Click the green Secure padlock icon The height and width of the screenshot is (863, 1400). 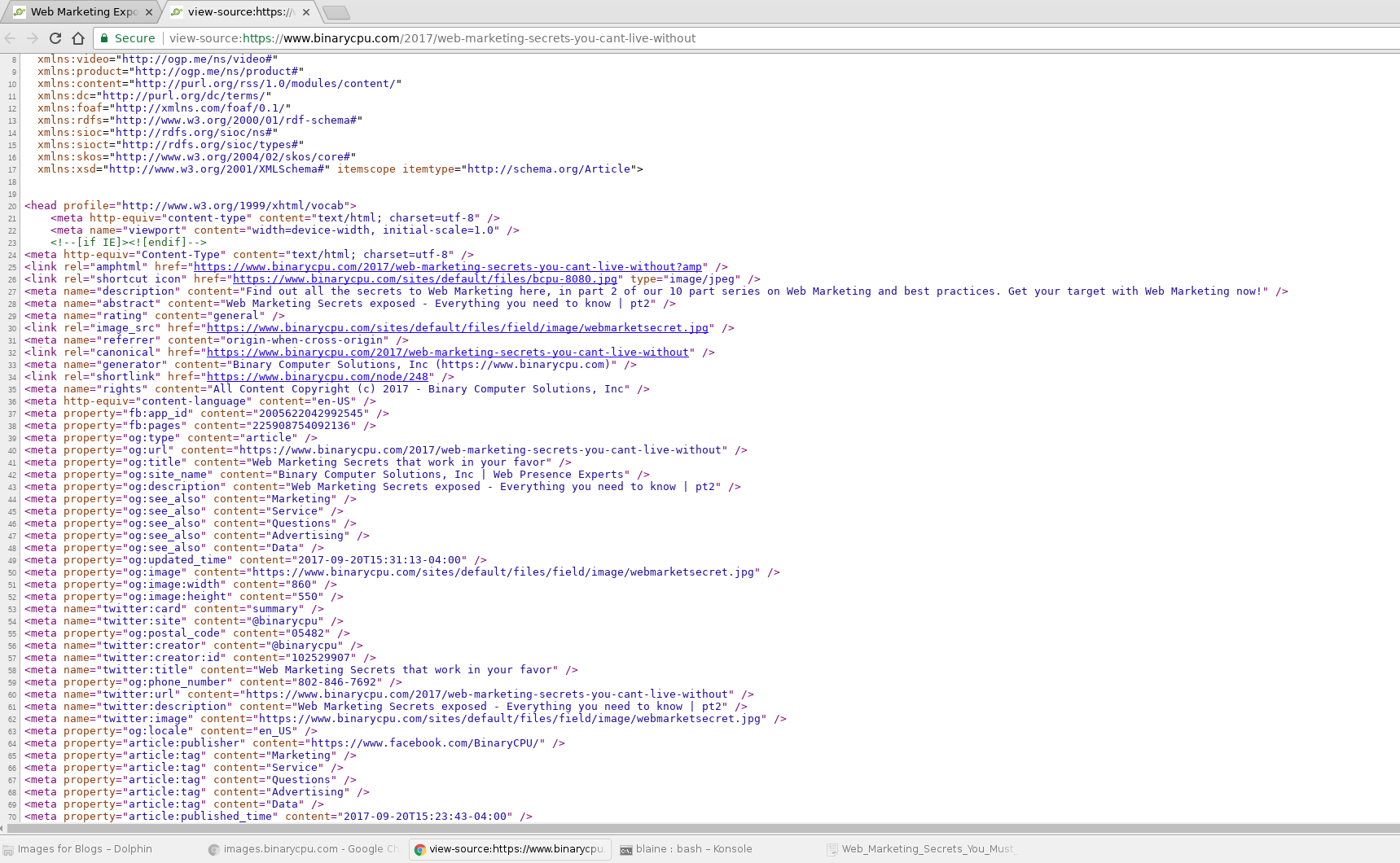104,38
